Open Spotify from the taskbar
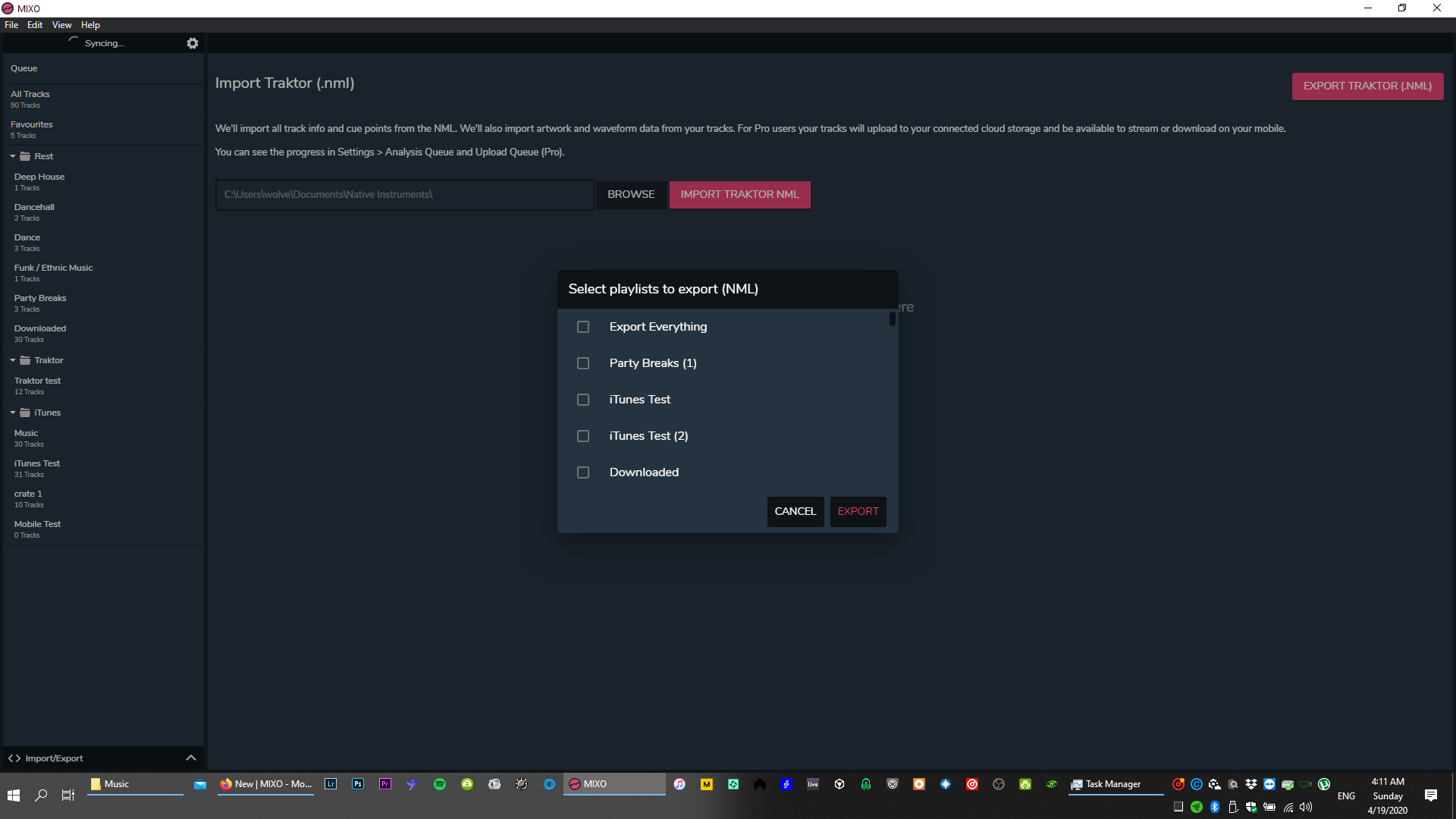 pyautogui.click(x=440, y=784)
